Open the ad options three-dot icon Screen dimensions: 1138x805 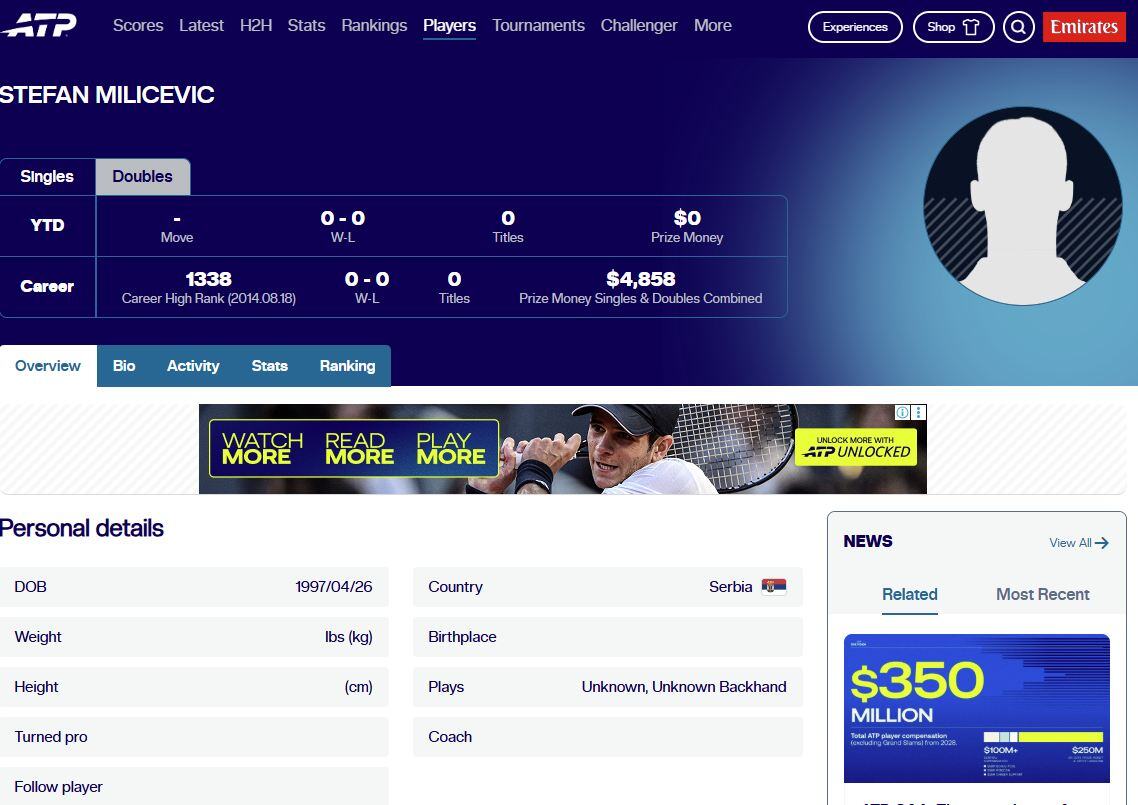click(x=919, y=412)
